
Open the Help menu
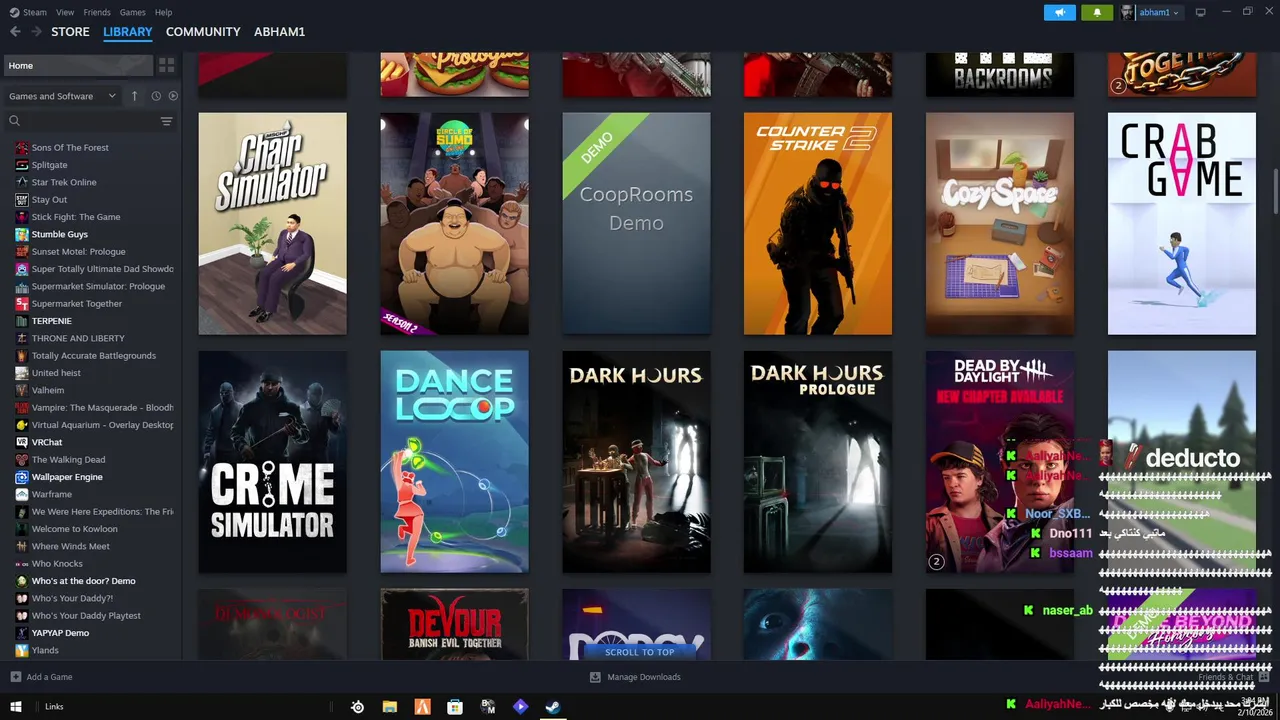(163, 12)
